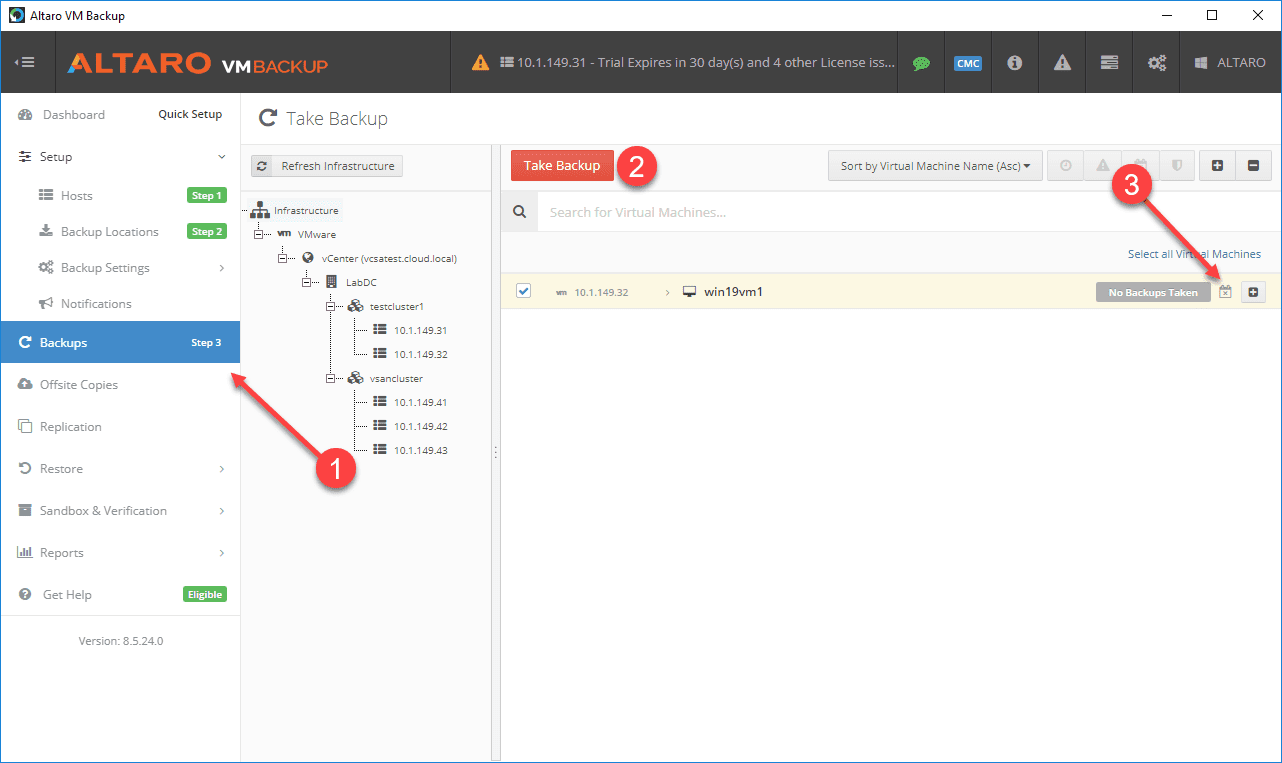The image size is (1282, 763).
Task: Click the Backup Locations download icon
Action: pyautogui.click(x=46, y=231)
